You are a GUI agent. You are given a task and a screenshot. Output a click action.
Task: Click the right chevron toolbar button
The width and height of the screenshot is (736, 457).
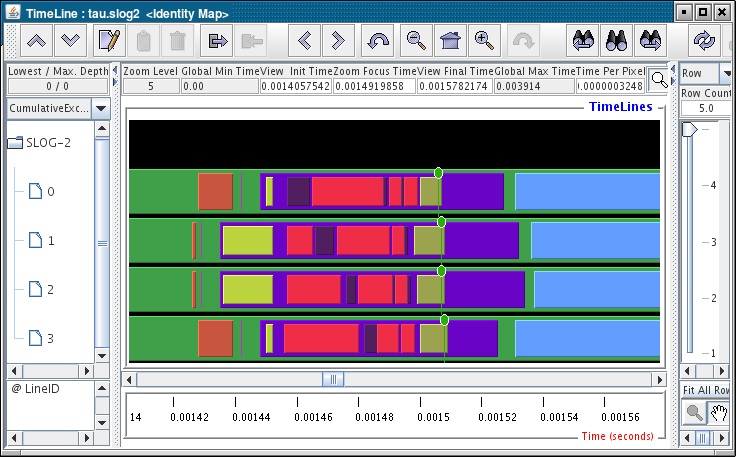338,41
